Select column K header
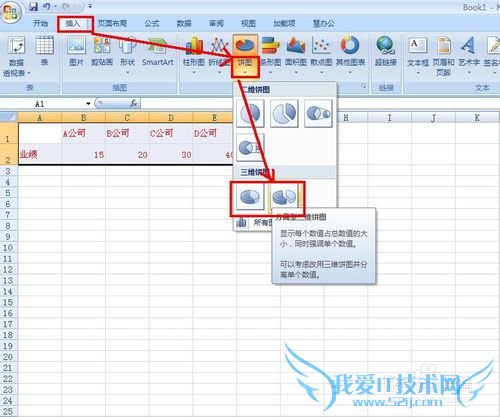 477,117
